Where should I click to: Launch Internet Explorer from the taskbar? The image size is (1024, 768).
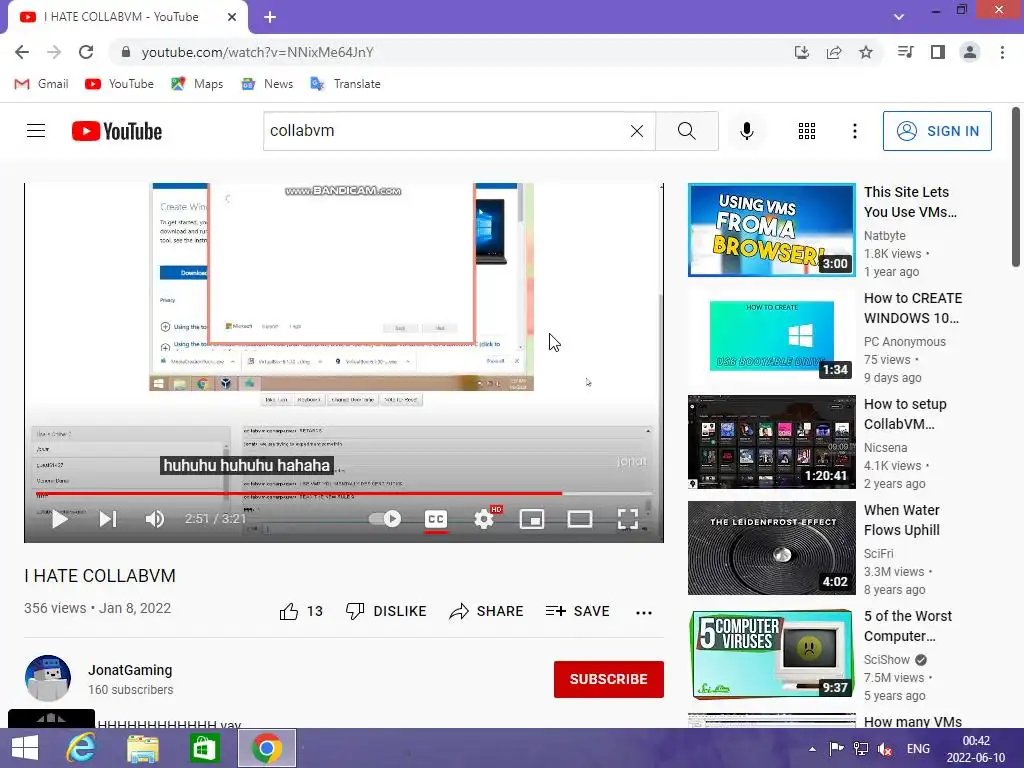(81, 748)
